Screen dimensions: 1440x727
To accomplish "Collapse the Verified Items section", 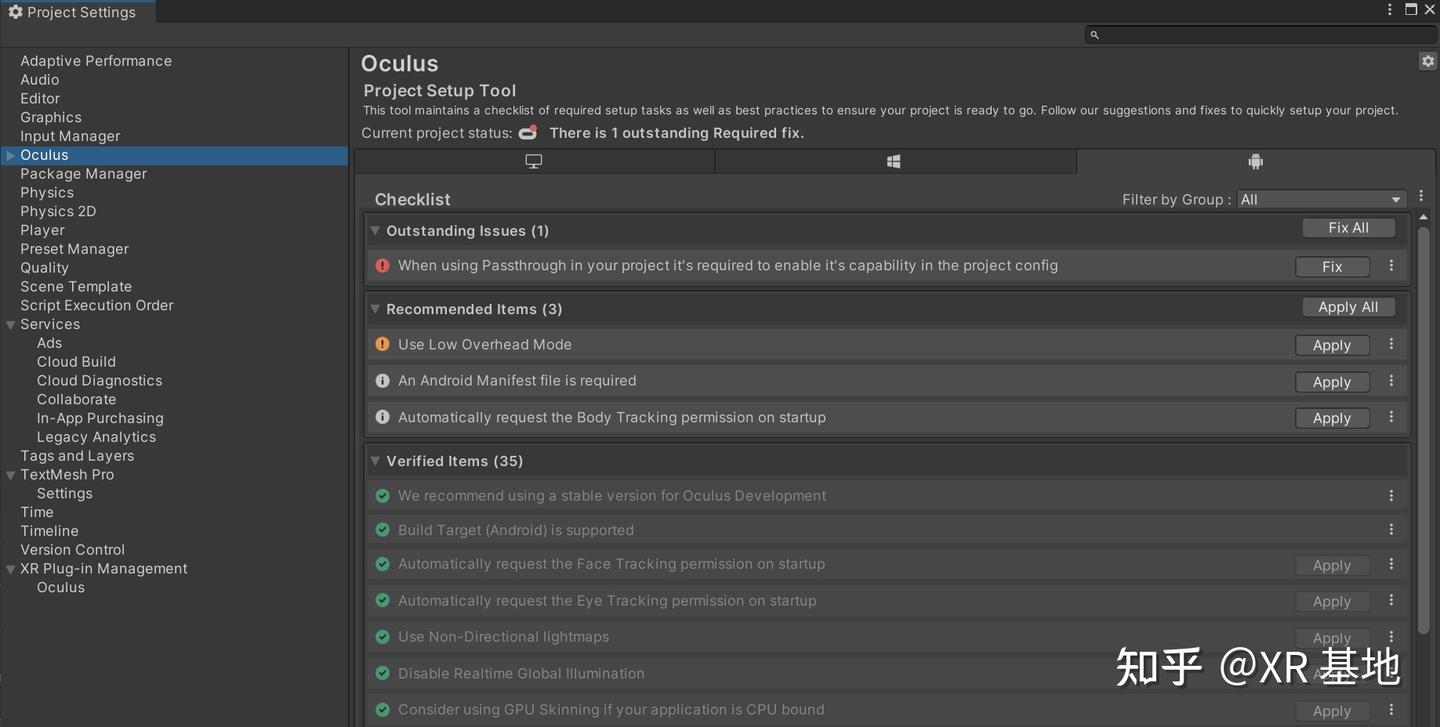I will [375, 461].
